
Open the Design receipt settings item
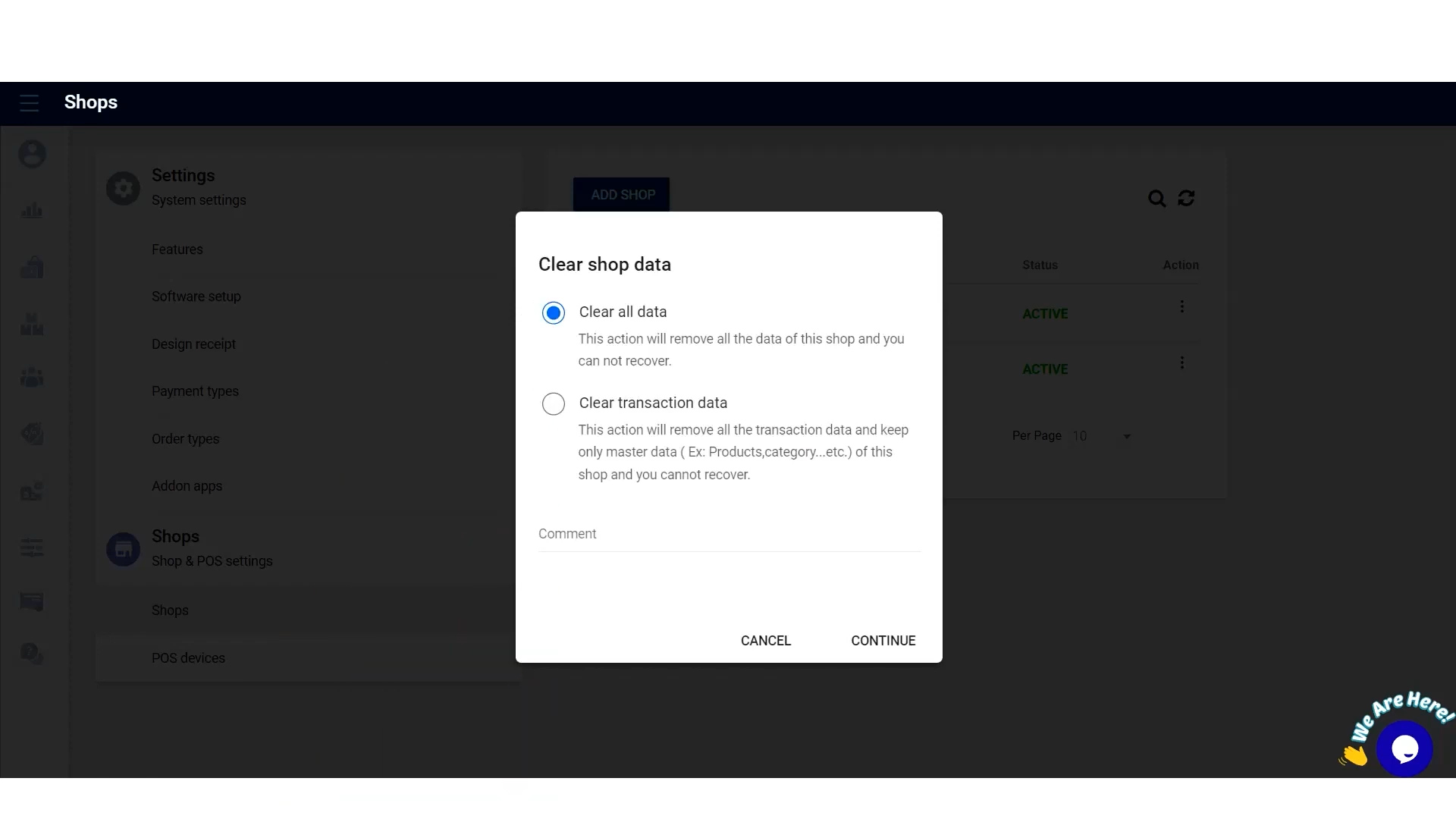click(x=193, y=344)
